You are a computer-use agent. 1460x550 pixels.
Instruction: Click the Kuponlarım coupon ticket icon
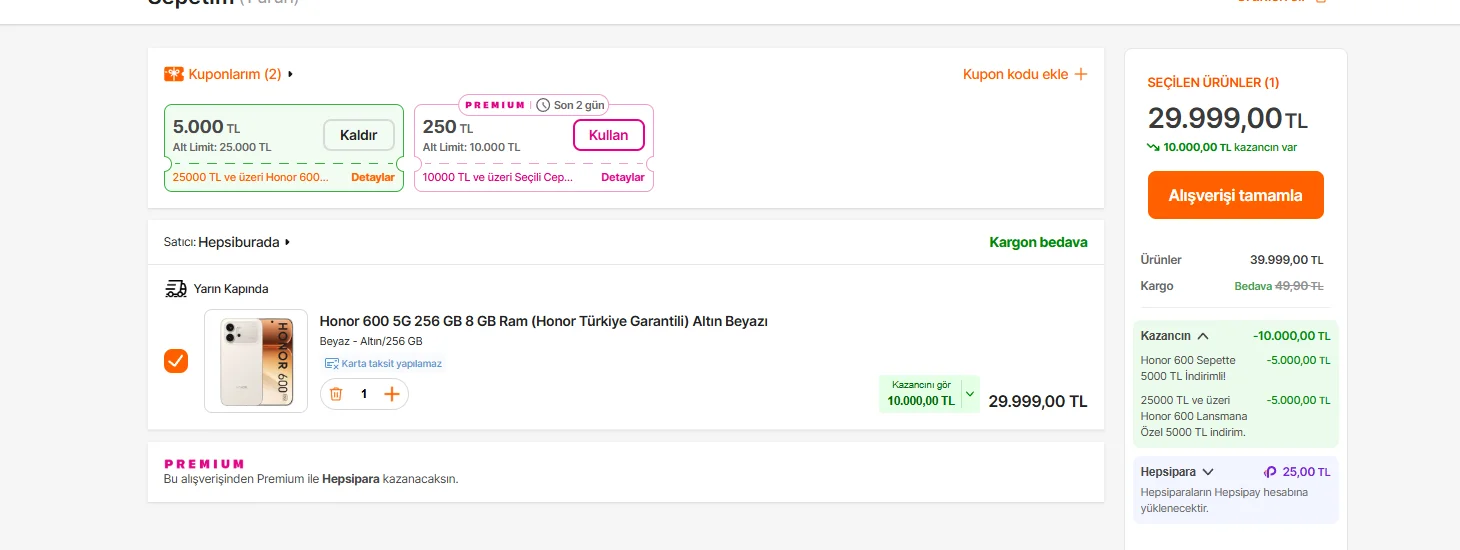click(174, 74)
